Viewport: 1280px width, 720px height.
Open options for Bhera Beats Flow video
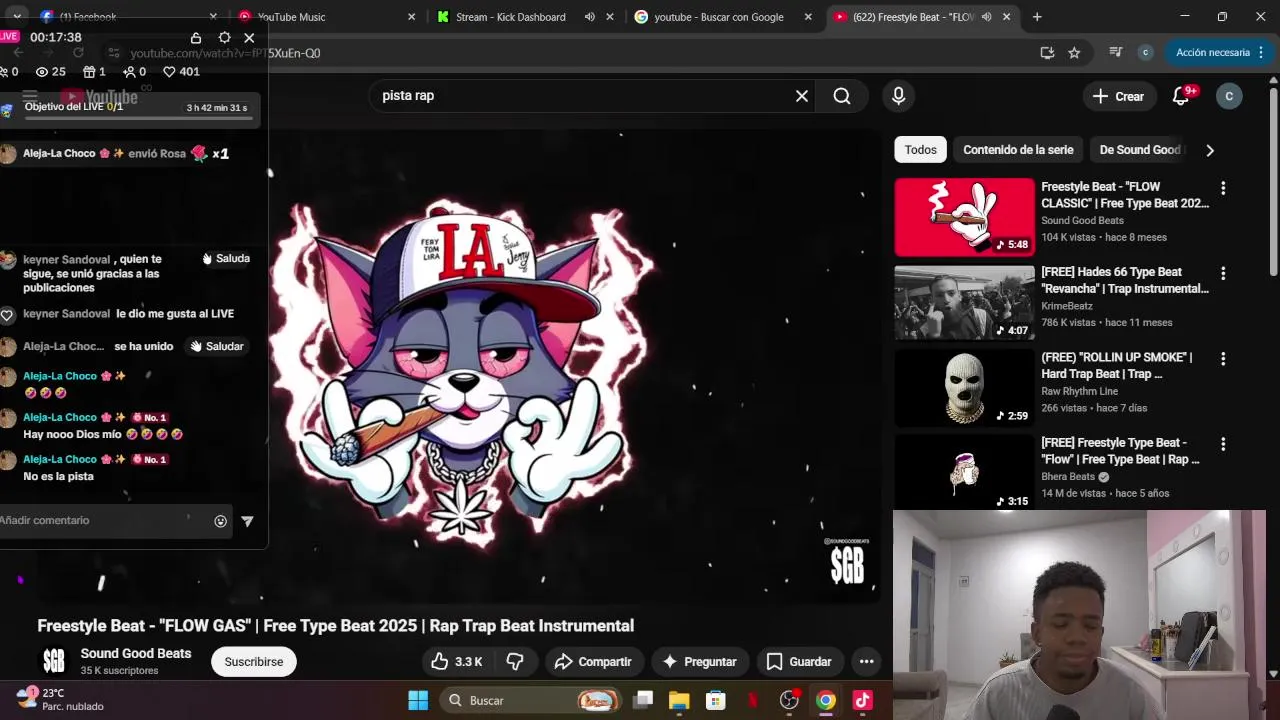(x=1222, y=444)
